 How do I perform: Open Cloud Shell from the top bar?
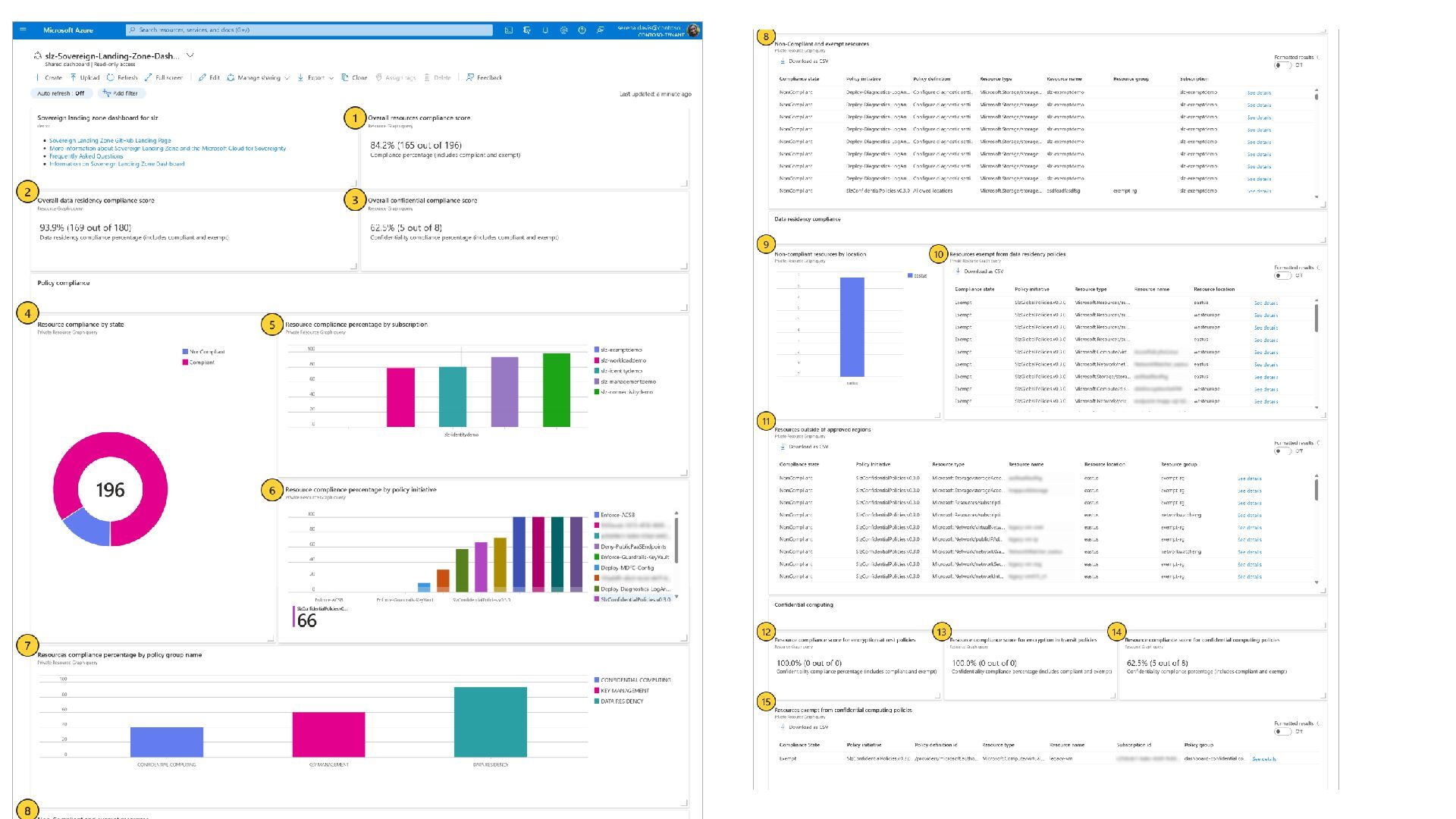click(x=508, y=30)
